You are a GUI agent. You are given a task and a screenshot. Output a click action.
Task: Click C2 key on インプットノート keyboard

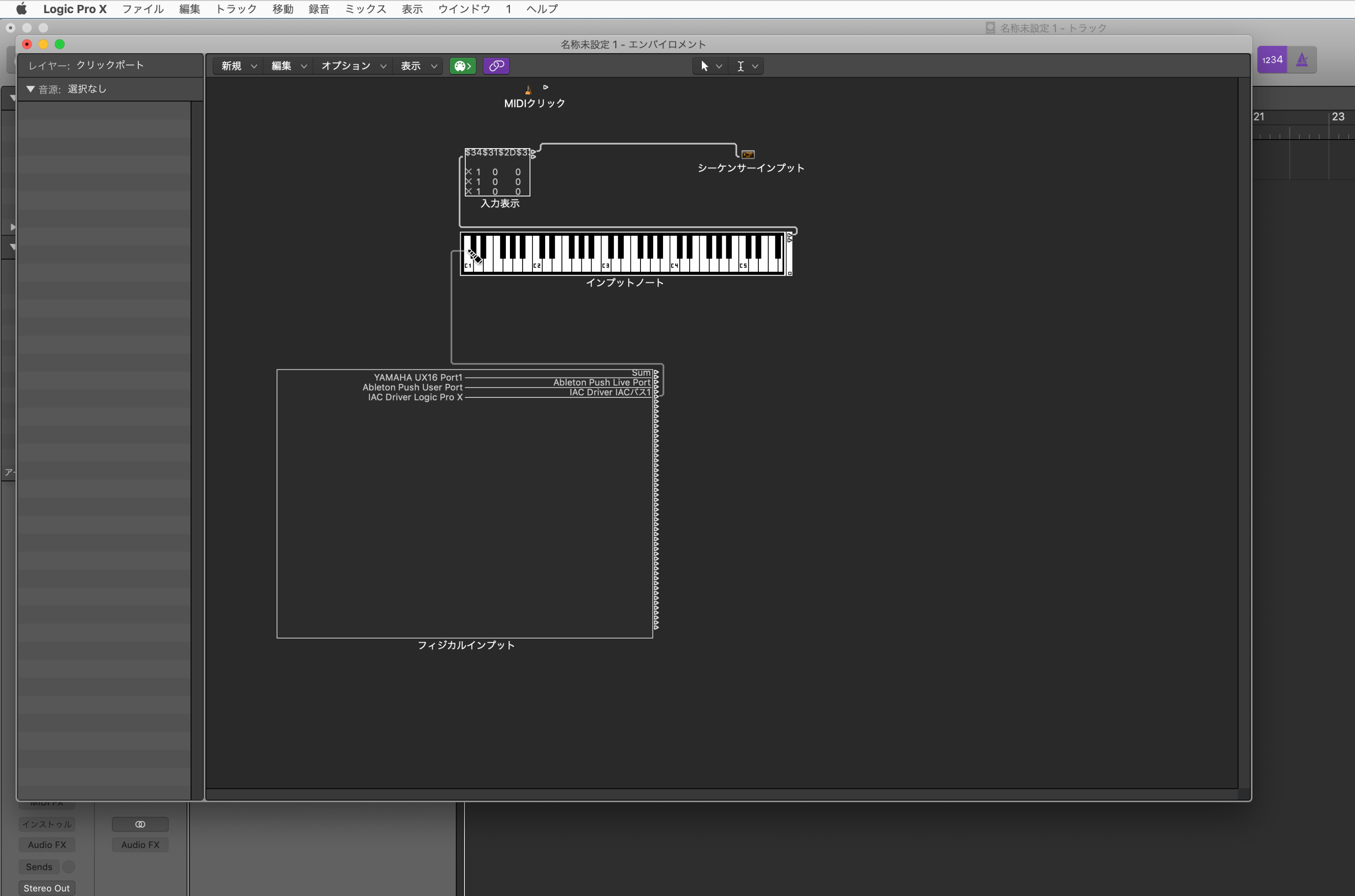point(537,265)
